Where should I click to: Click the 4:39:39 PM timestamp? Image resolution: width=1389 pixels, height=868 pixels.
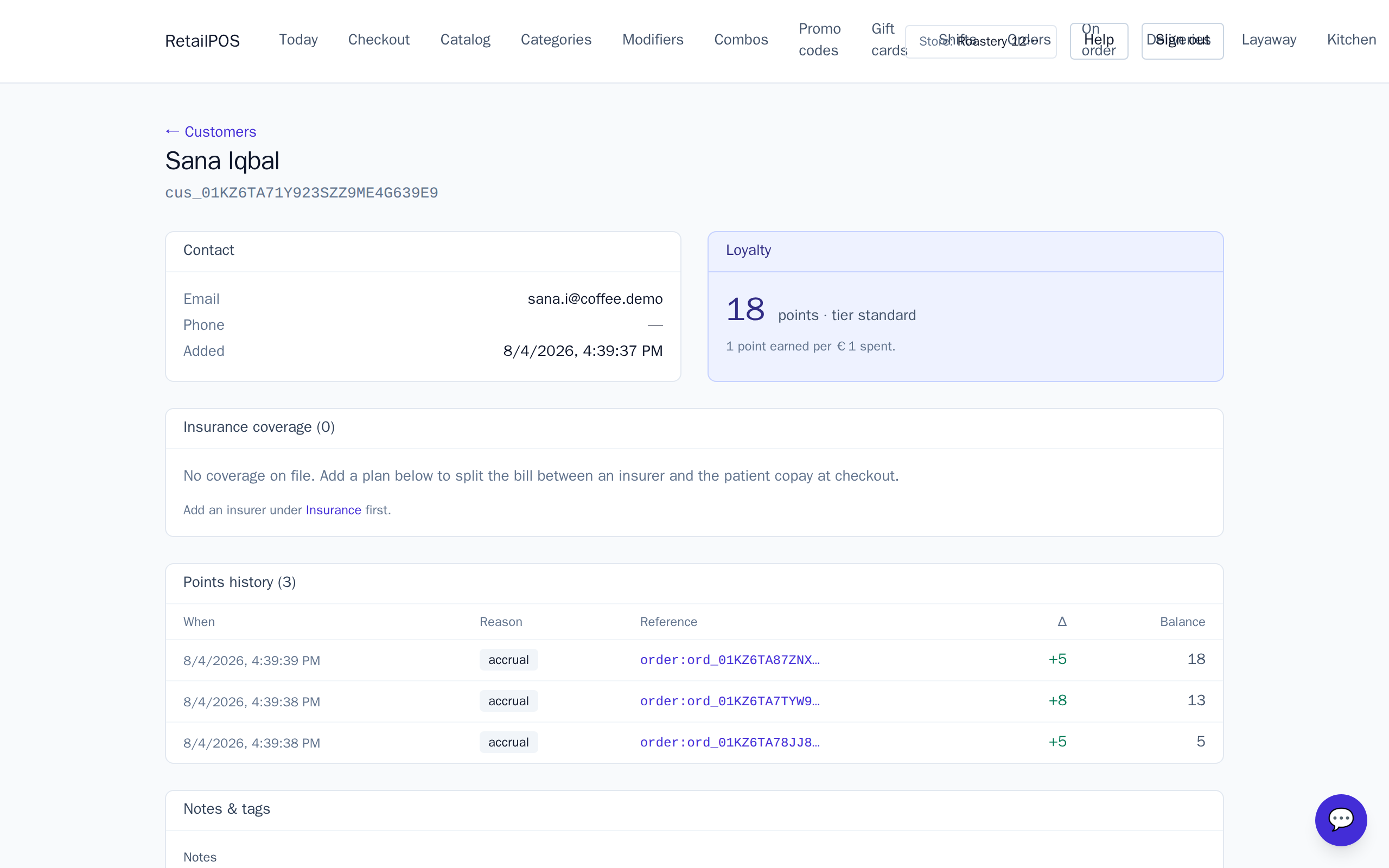coord(251,661)
